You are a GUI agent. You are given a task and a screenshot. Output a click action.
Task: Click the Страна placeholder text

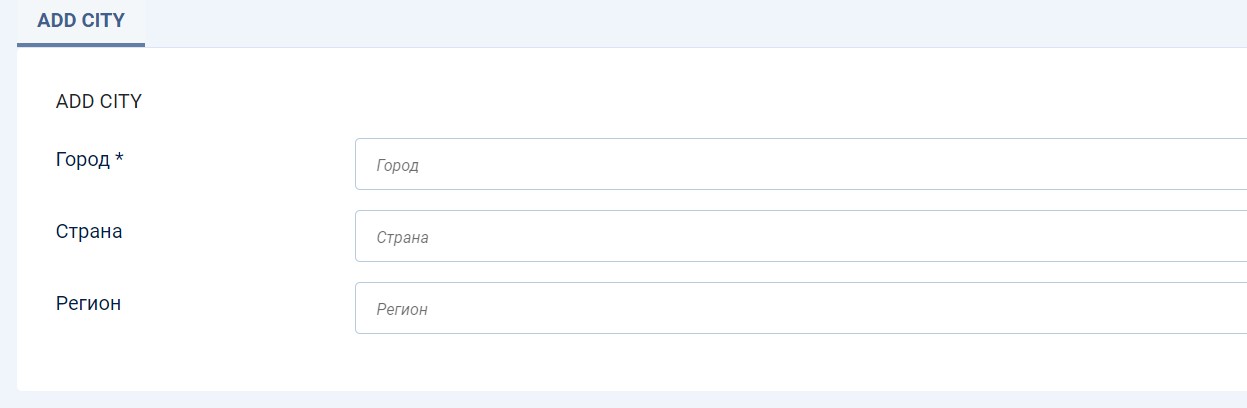pyautogui.click(x=402, y=238)
